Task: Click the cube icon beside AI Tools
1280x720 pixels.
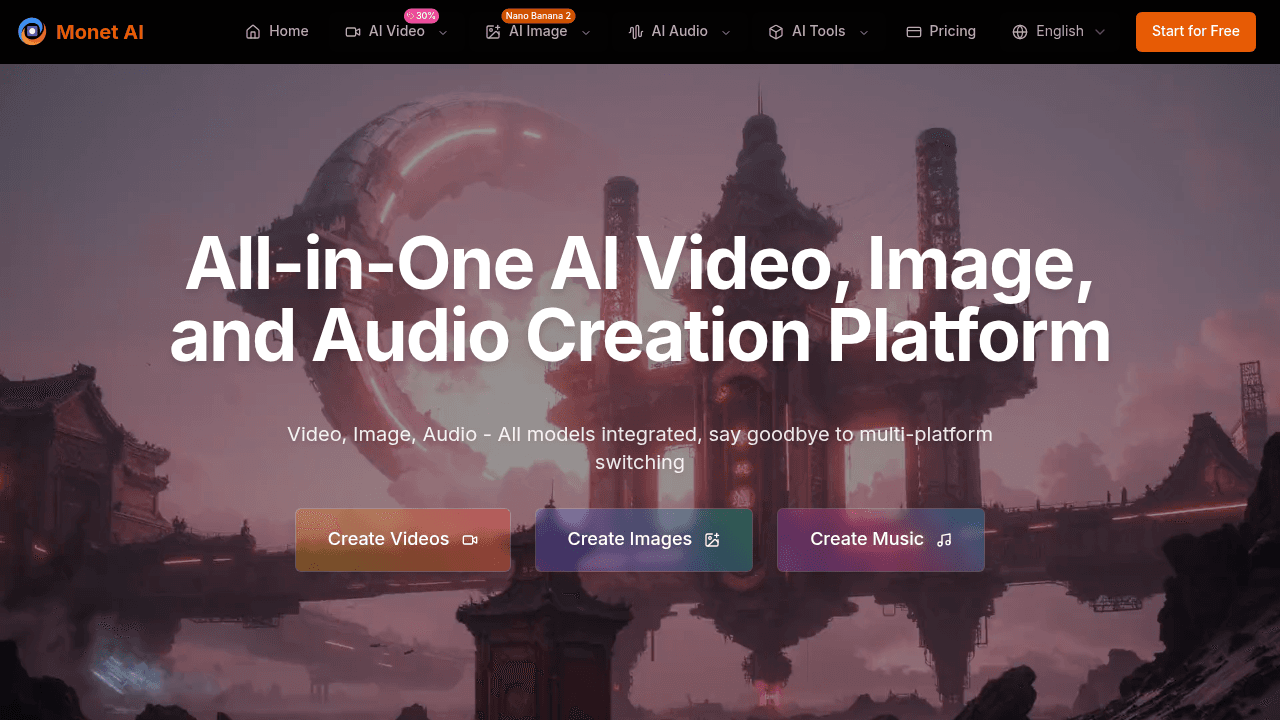Action: click(776, 32)
